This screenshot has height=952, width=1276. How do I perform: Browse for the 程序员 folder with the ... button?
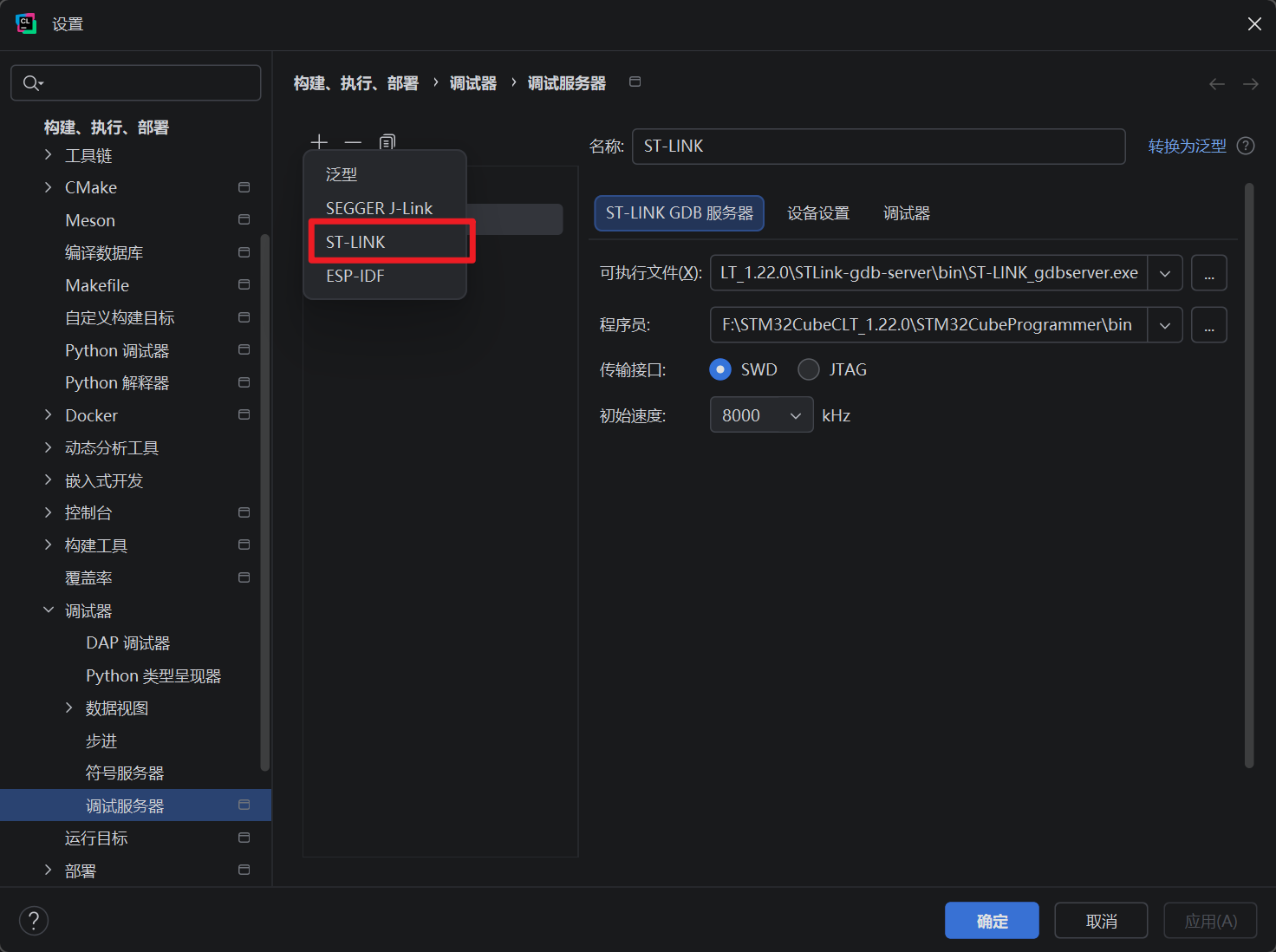1209,325
